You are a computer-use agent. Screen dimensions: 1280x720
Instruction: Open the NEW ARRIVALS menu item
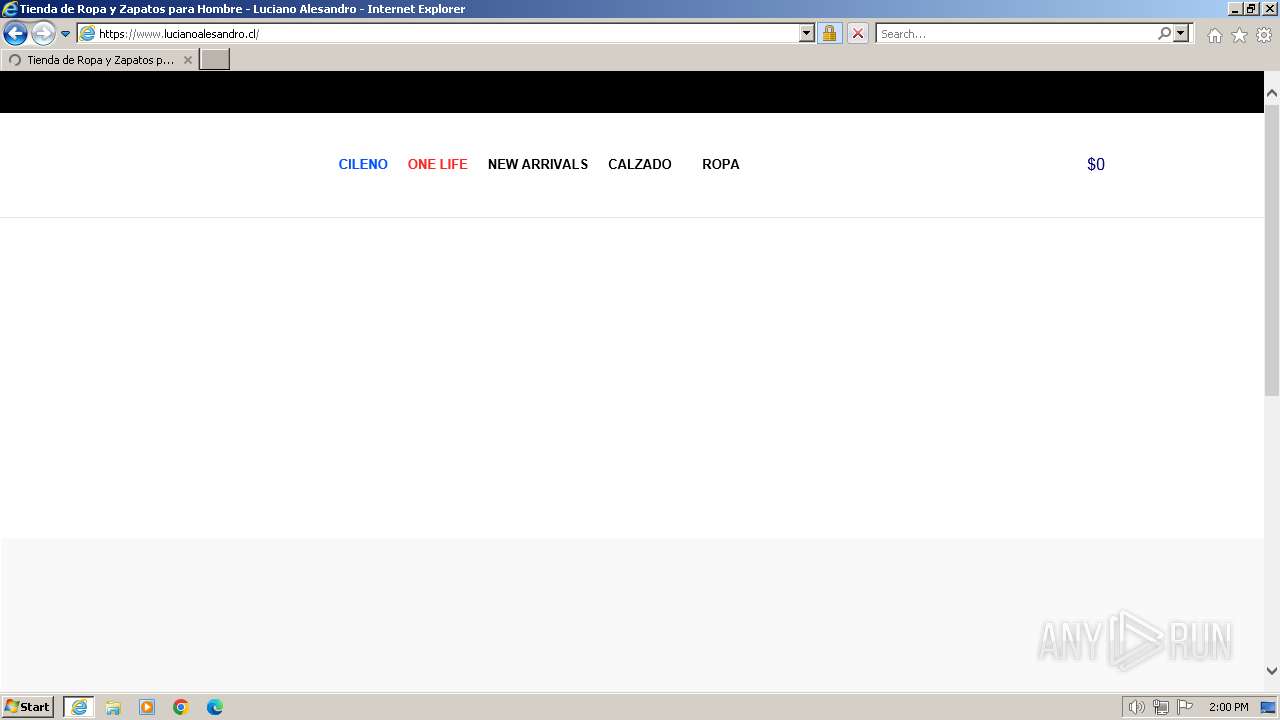538,164
